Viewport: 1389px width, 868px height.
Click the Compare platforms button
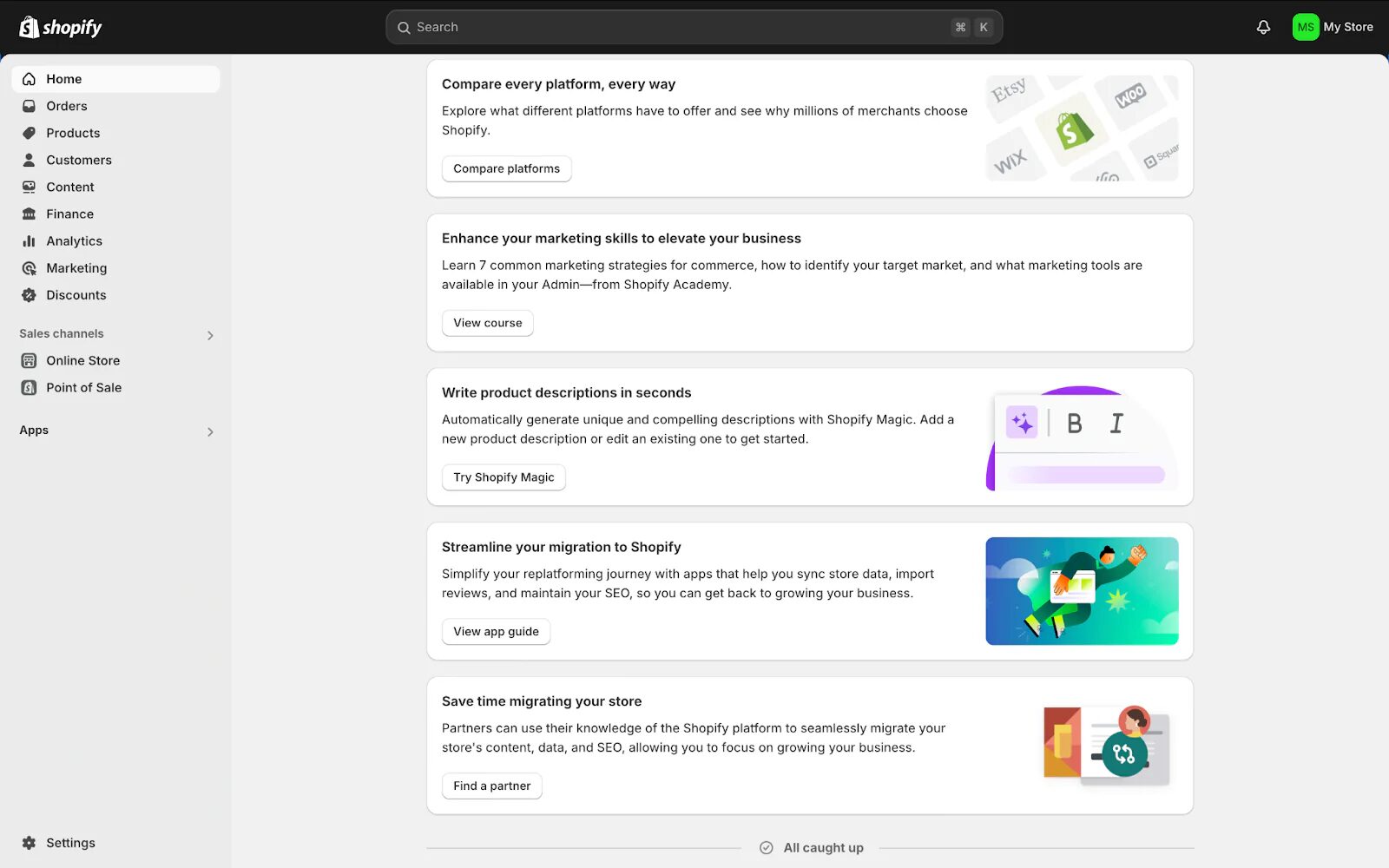(x=506, y=168)
